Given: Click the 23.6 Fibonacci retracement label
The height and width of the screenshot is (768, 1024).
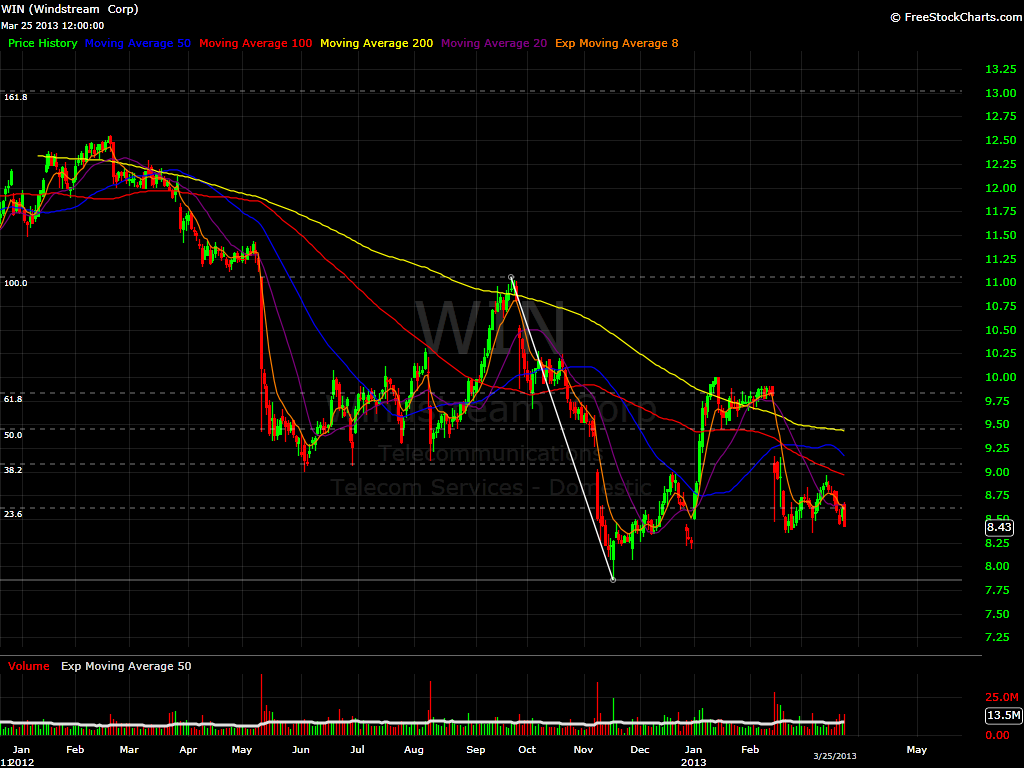Looking at the screenshot, I should coord(13,513).
